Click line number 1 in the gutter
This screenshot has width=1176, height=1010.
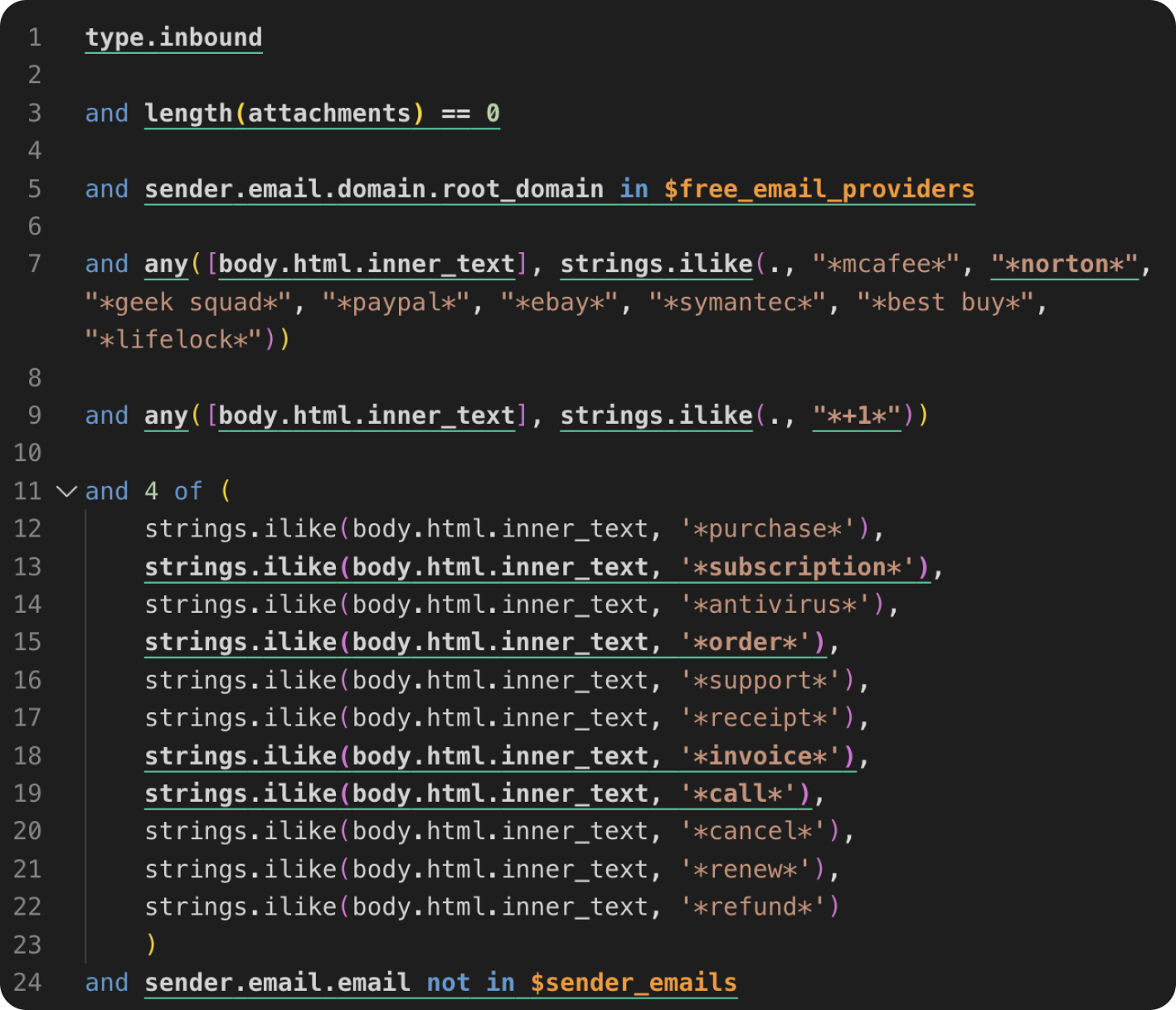(34, 36)
